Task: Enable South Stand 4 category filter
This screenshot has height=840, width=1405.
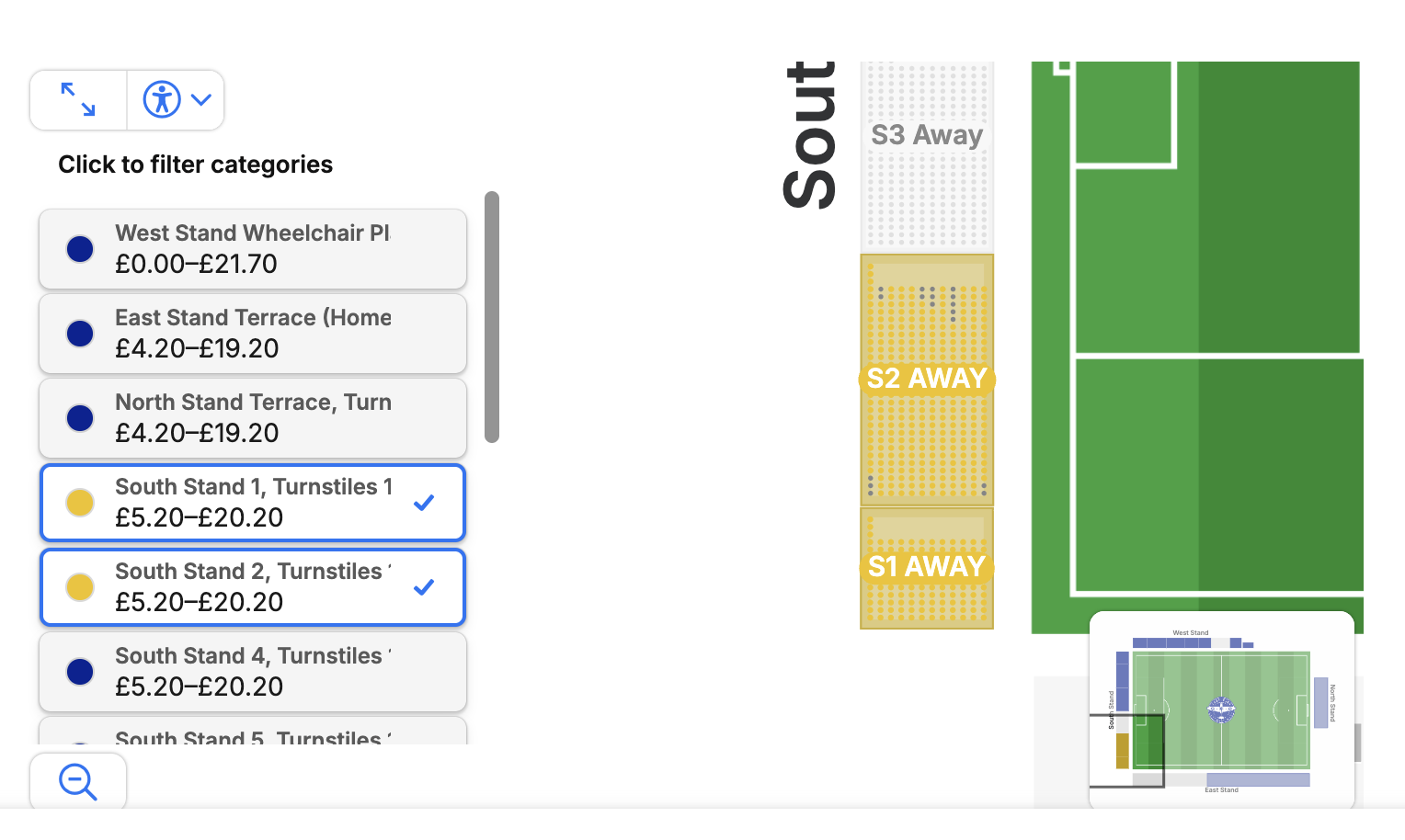Action: point(253,672)
